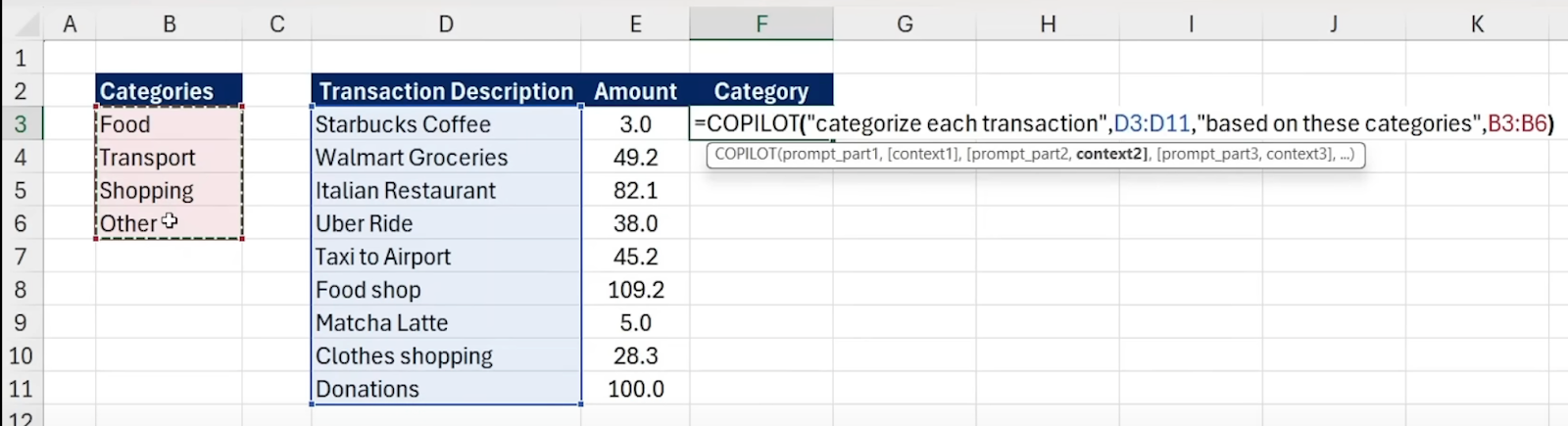This screenshot has width=1568, height=426.
Task: Click the amount 109.2 cell
Action: coord(635,290)
